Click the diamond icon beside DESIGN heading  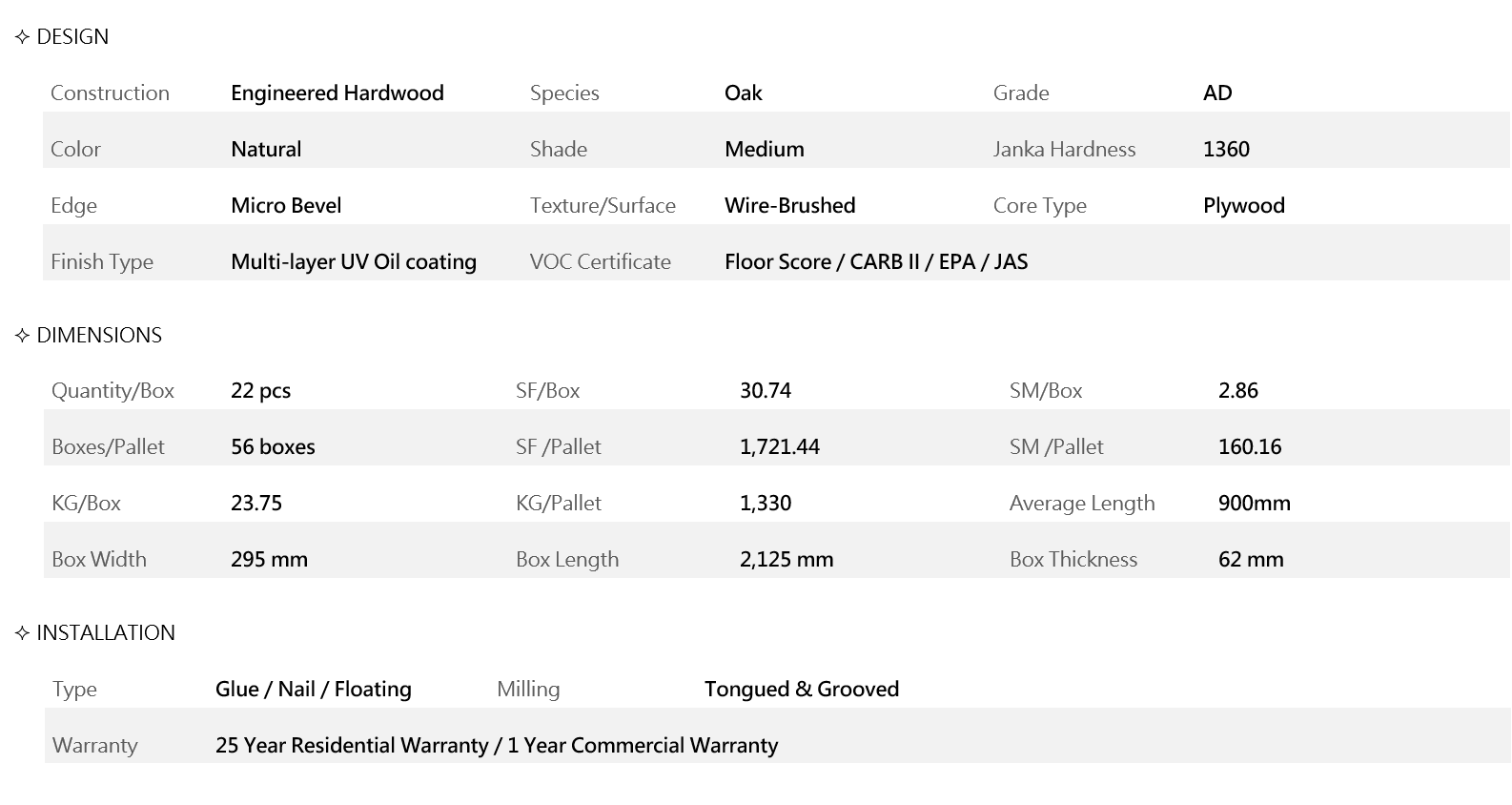pyautogui.click(x=23, y=37)
